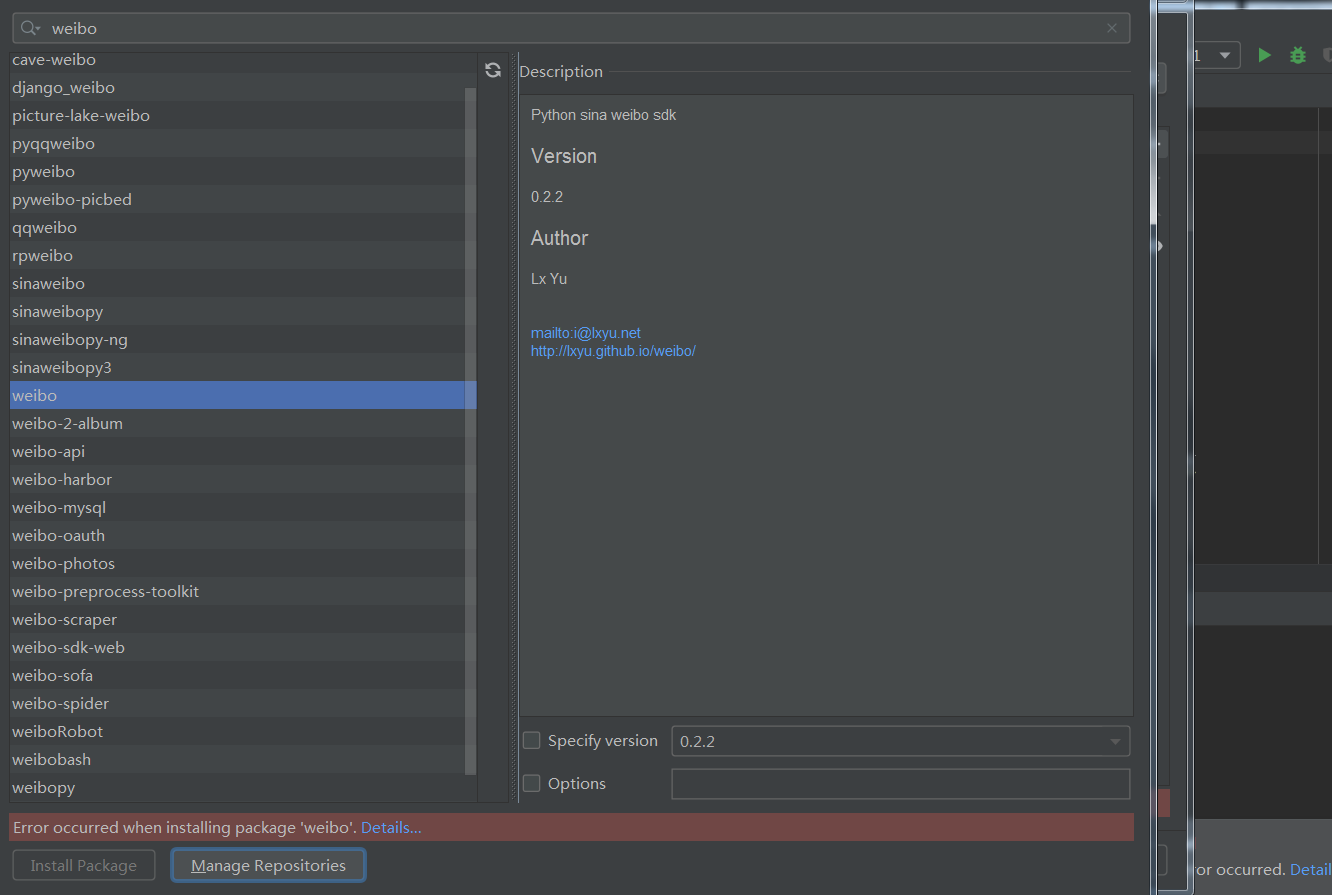
Task: Select weibo-api package
Action: (243, 451)
